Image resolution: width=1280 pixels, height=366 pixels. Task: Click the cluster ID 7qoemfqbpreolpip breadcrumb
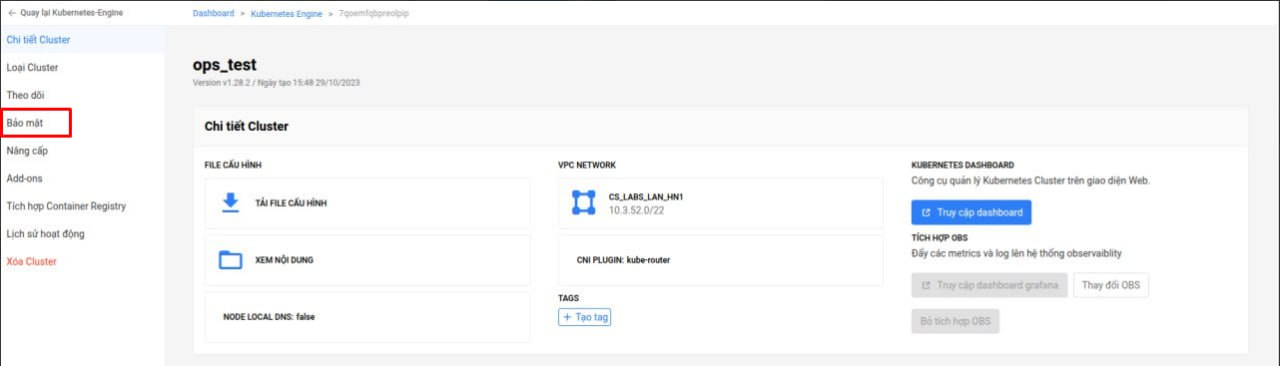click(374, 13)
